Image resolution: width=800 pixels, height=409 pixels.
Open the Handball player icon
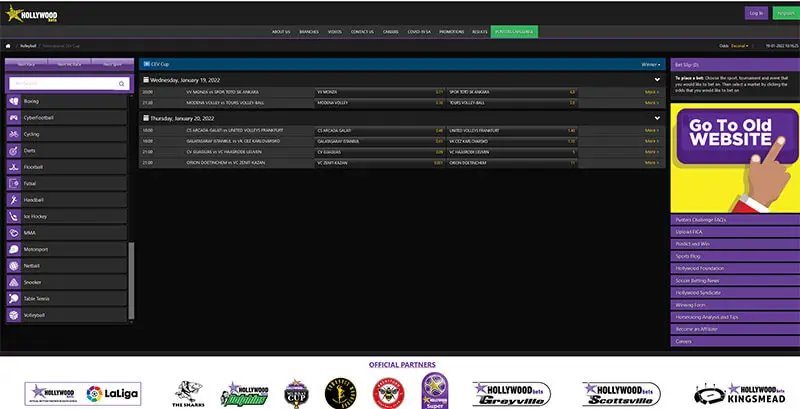click(13, 200)
